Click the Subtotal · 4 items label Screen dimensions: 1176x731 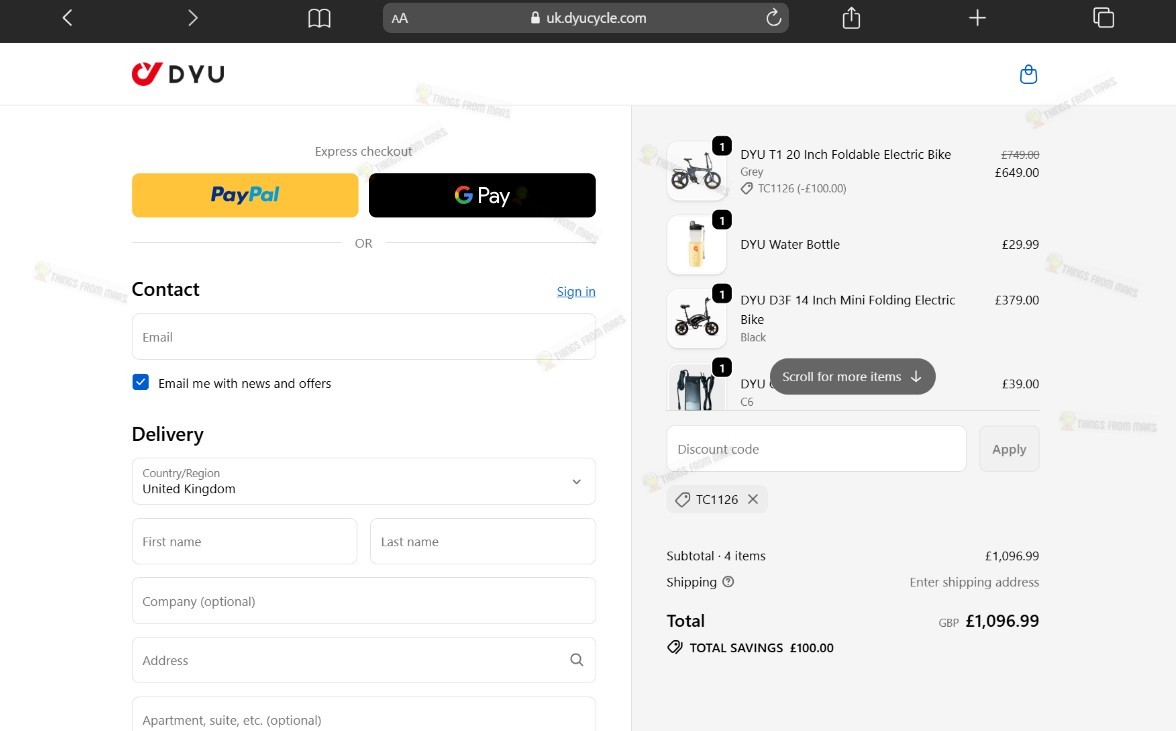(x=716, y=556)
